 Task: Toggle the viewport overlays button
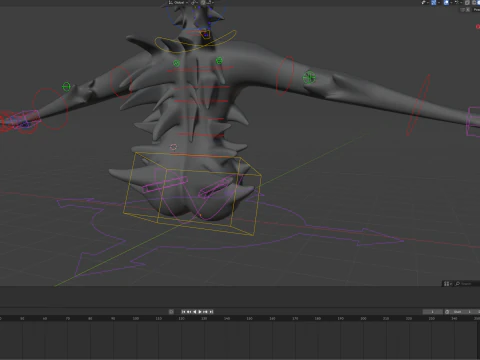click(x=446, y=2)
